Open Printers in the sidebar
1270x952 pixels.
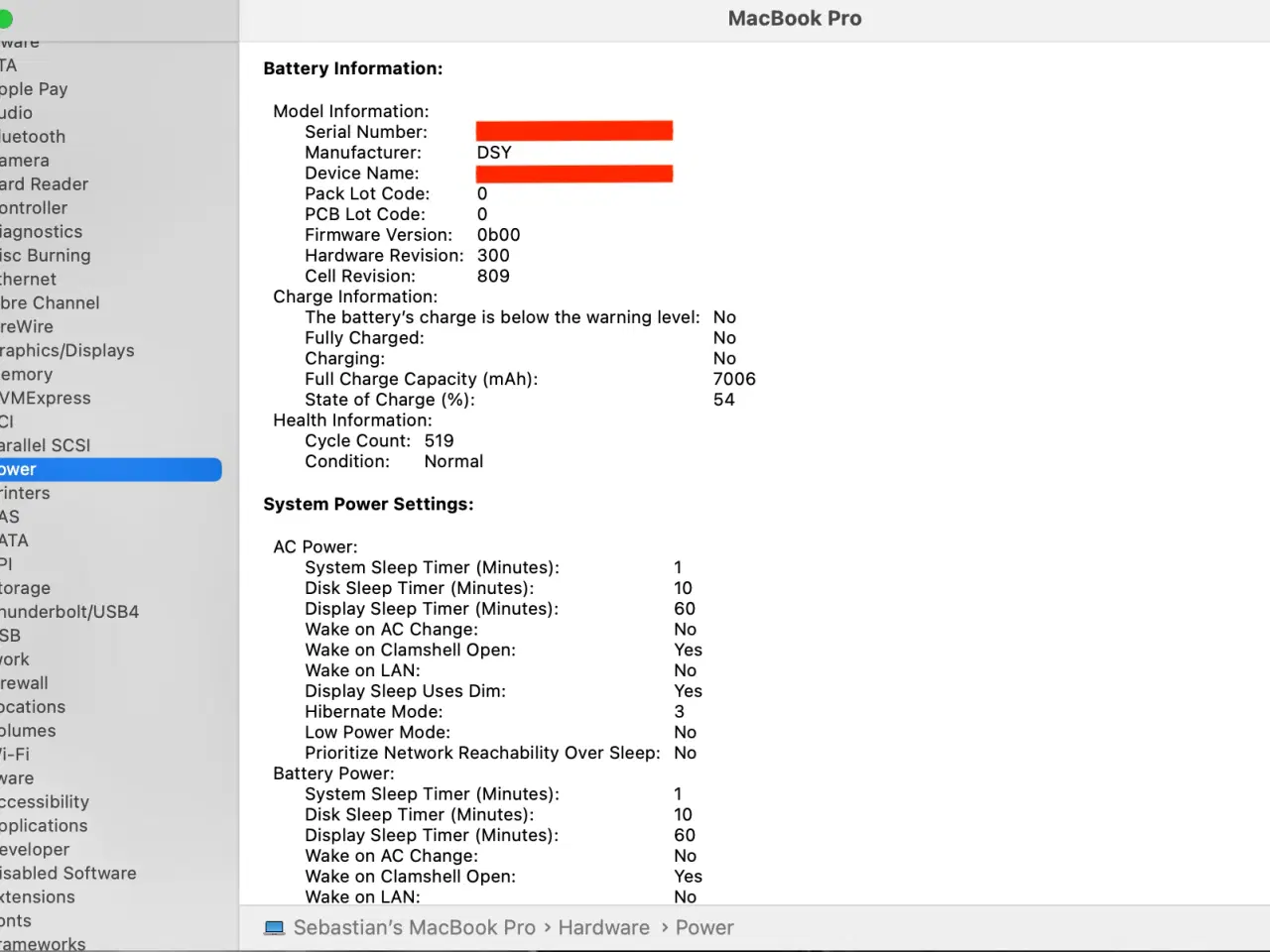point(25,494)
